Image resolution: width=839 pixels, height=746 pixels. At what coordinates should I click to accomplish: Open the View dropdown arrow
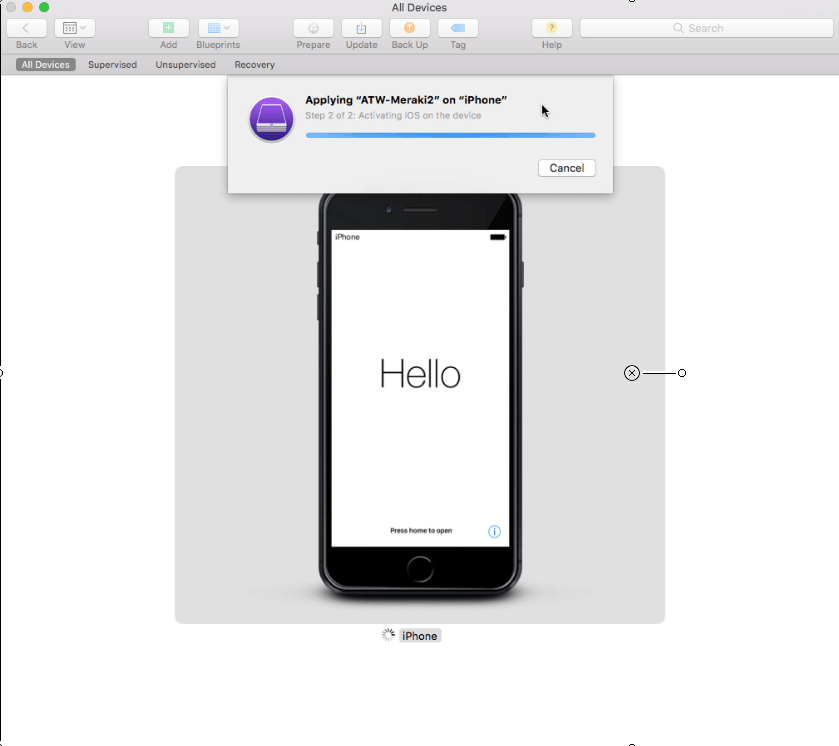coord(84,28)
